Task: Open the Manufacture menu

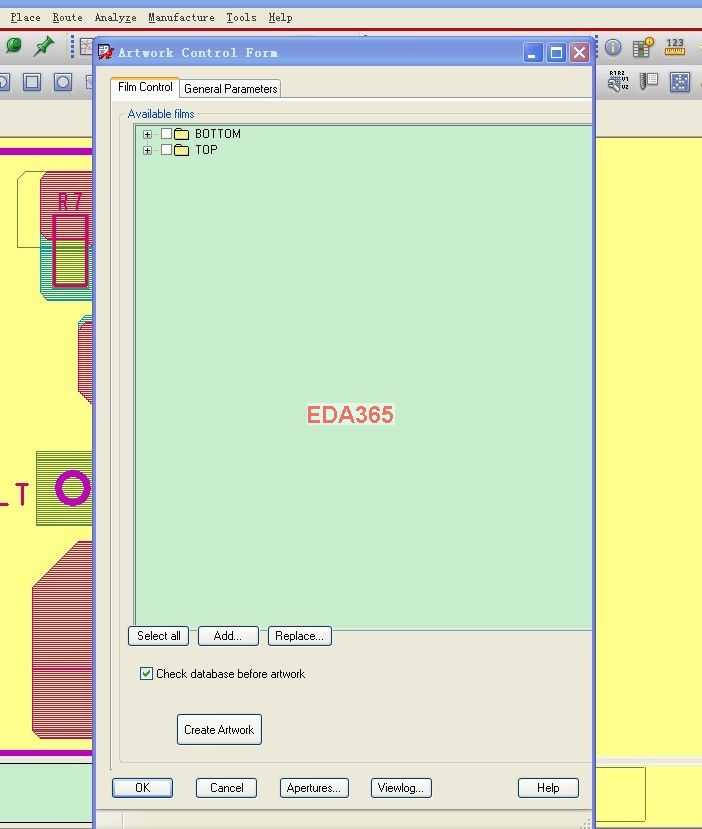Action: (181, 17)
